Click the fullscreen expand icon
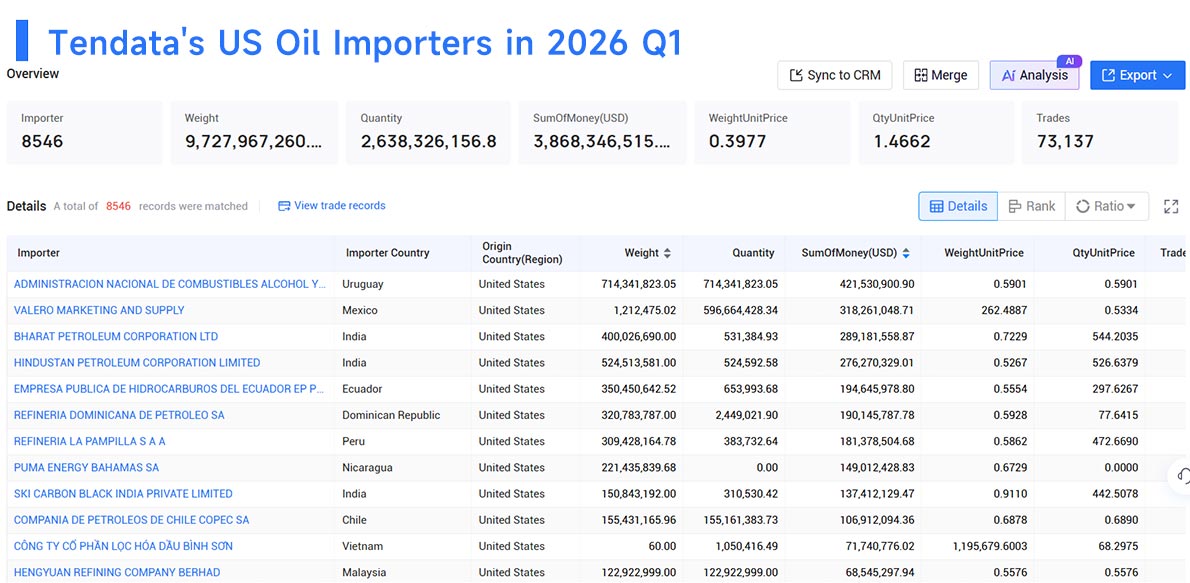 click(x=1171, y=206)
